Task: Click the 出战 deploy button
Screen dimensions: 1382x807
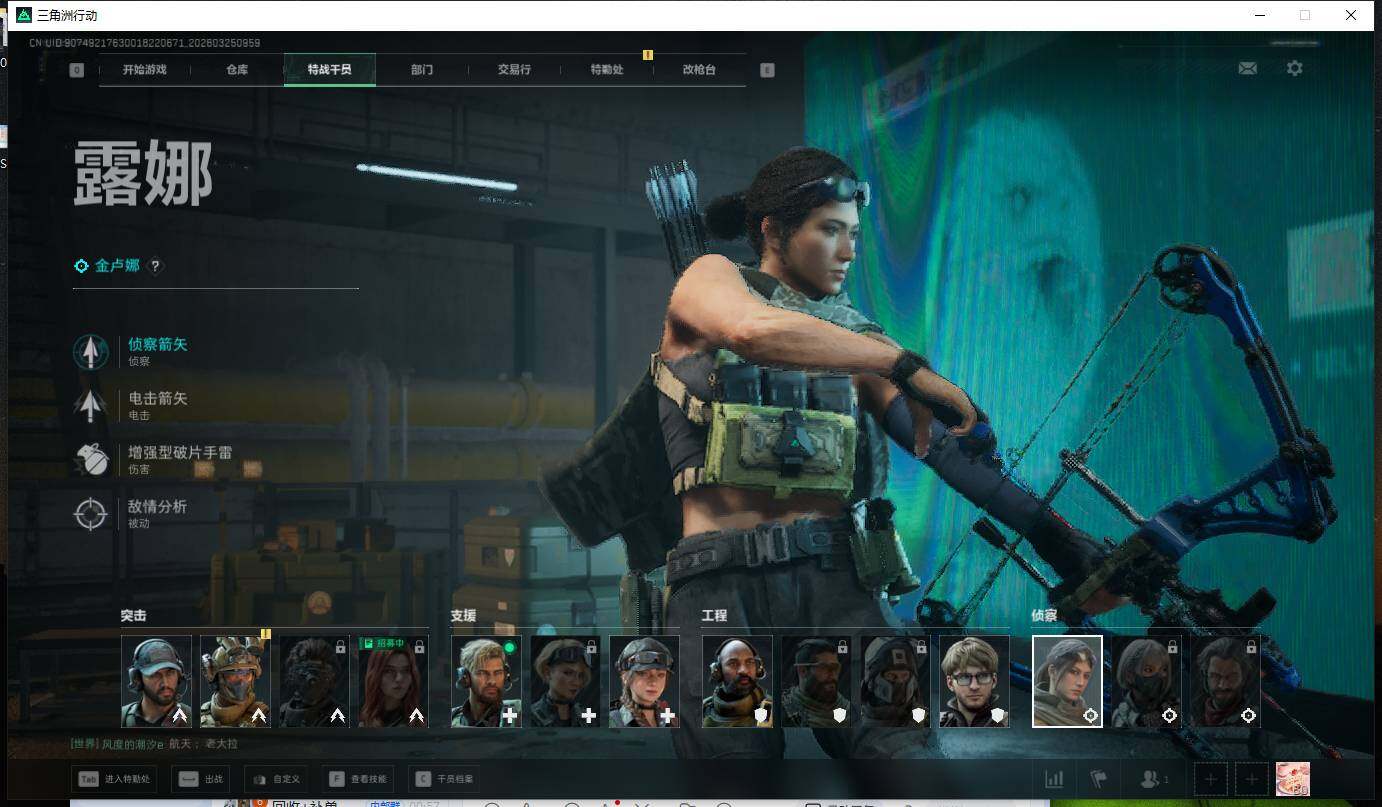Action: click(x=200, y=779)
